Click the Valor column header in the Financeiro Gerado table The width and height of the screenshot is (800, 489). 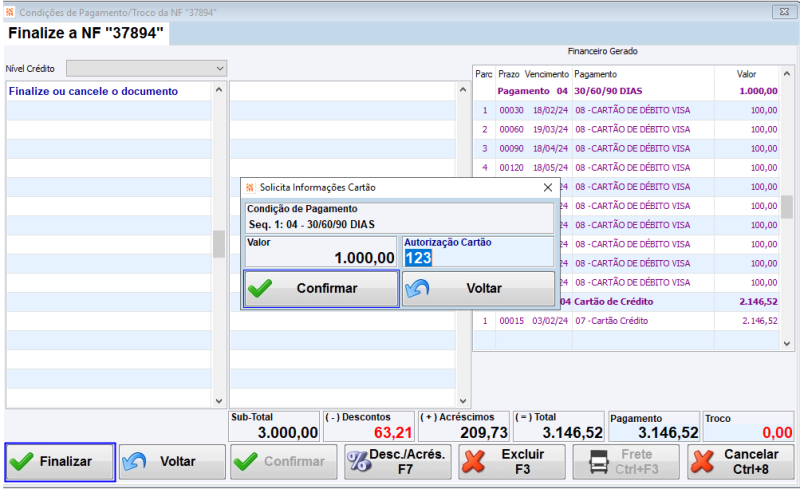coord(746,74)
